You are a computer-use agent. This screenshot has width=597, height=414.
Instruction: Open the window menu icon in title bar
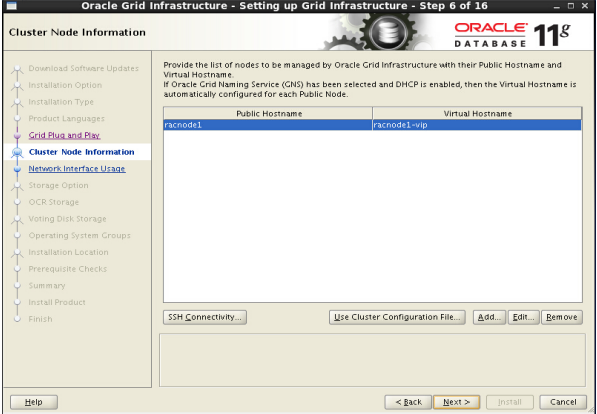pos(11,6)
